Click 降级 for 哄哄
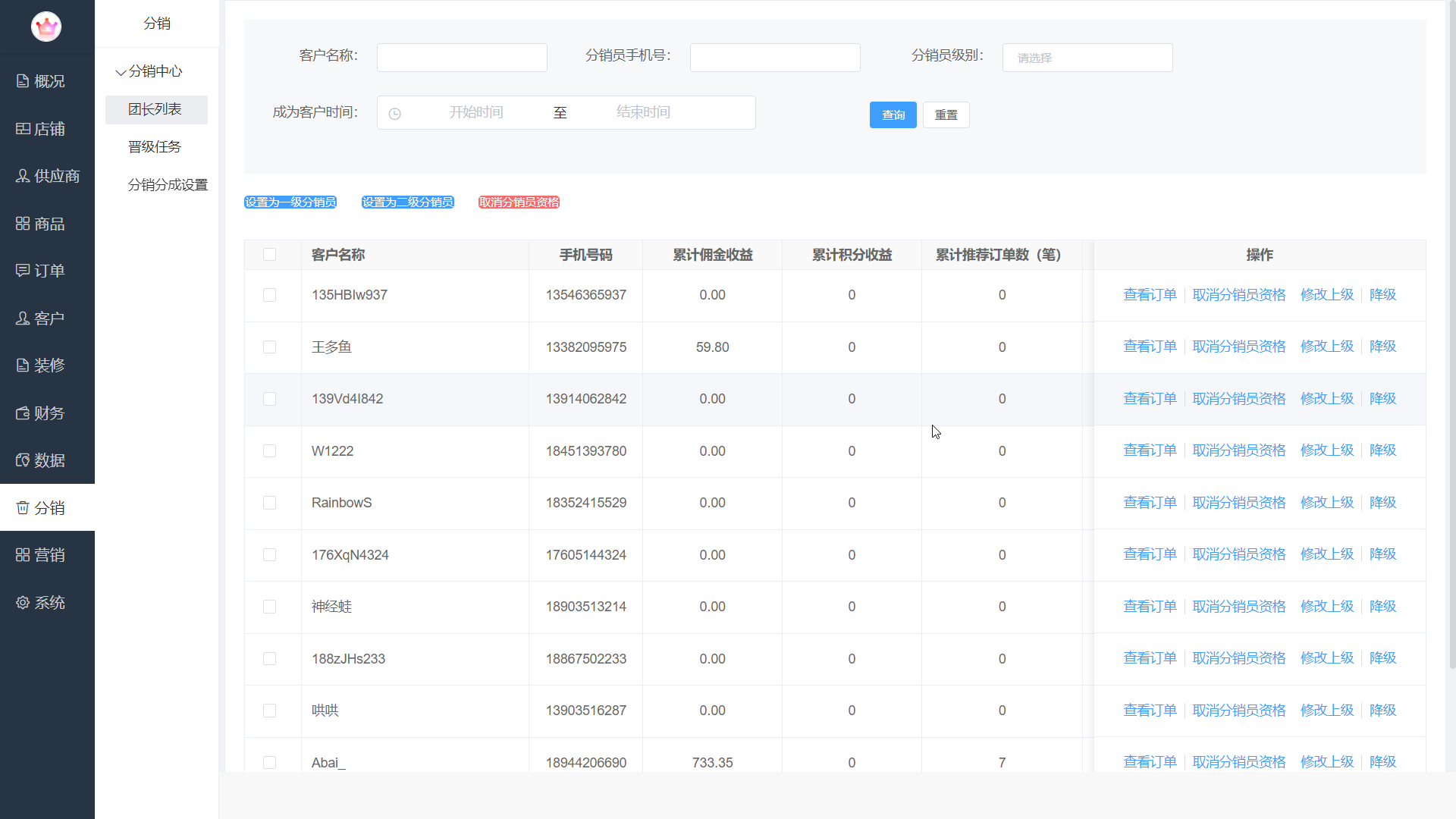This screenshot has width=1456, height=819. point(1383,711)
